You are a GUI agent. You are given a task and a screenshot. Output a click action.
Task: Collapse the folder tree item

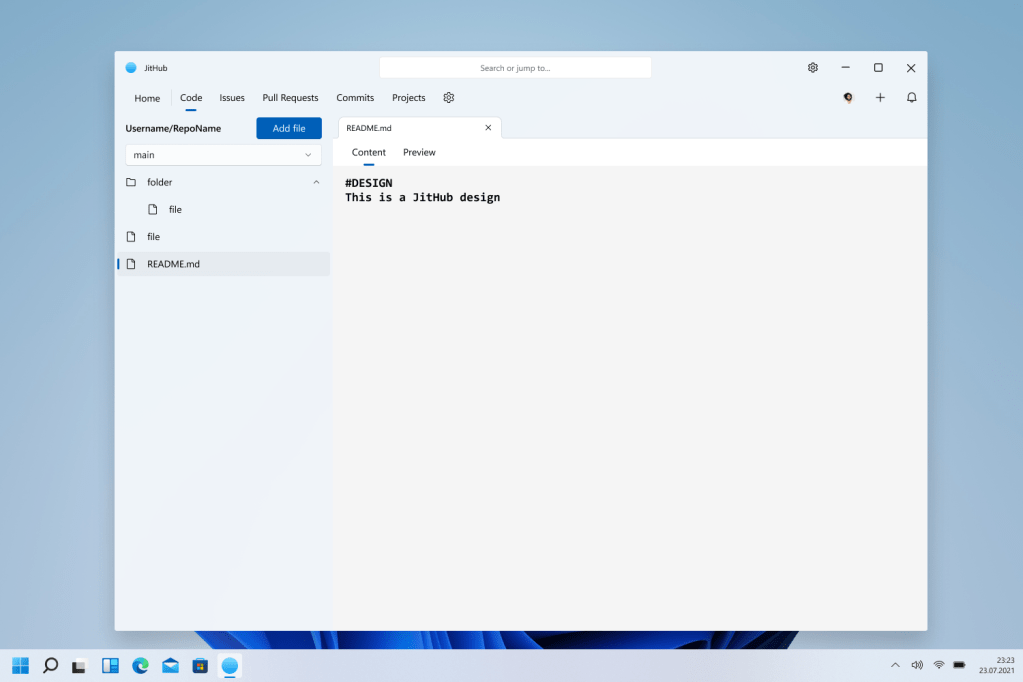(316, 182)
